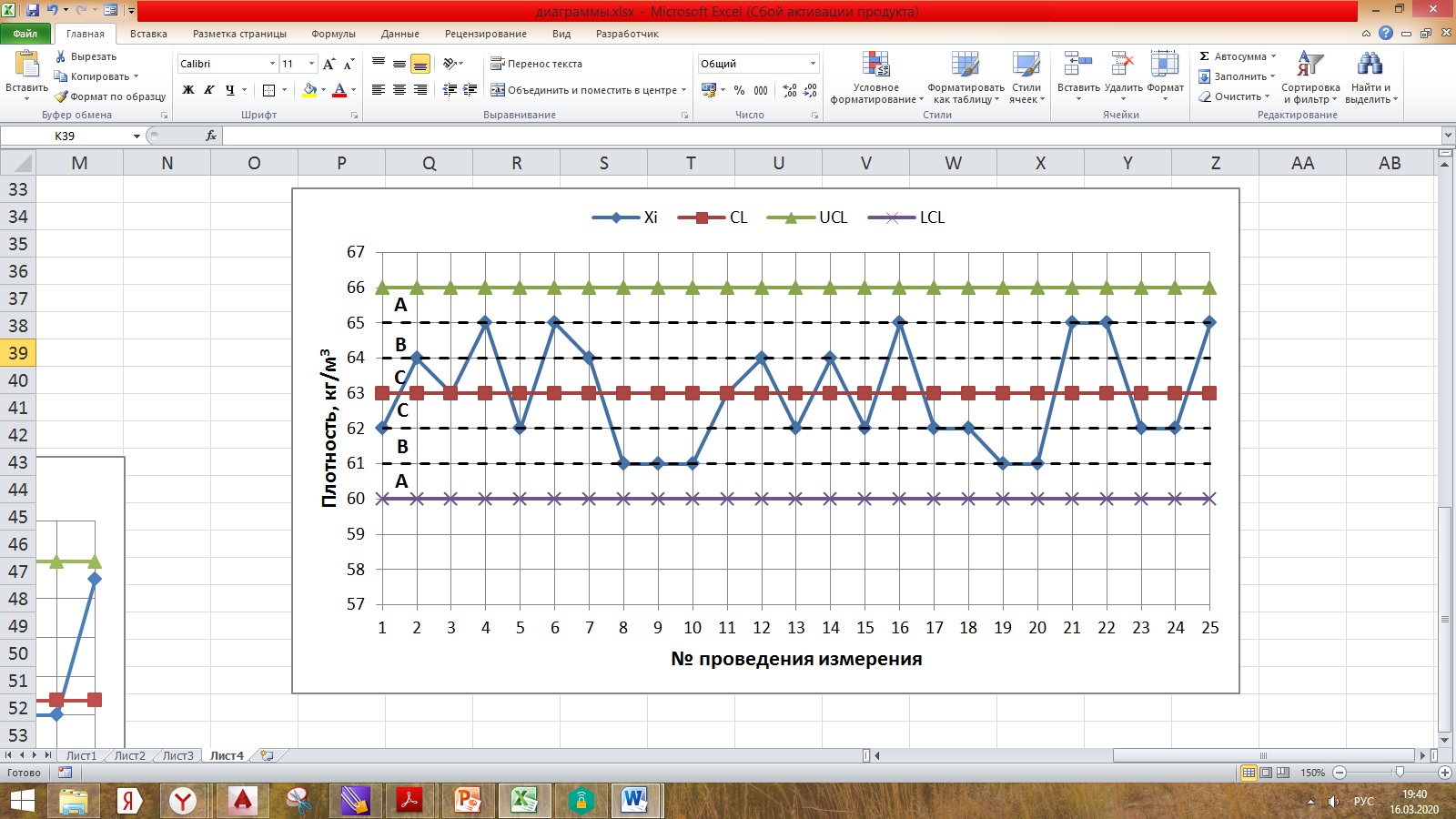Open Word from the Windows taskbar
This screenshot has width=1456, height=819.
point(634,801)
